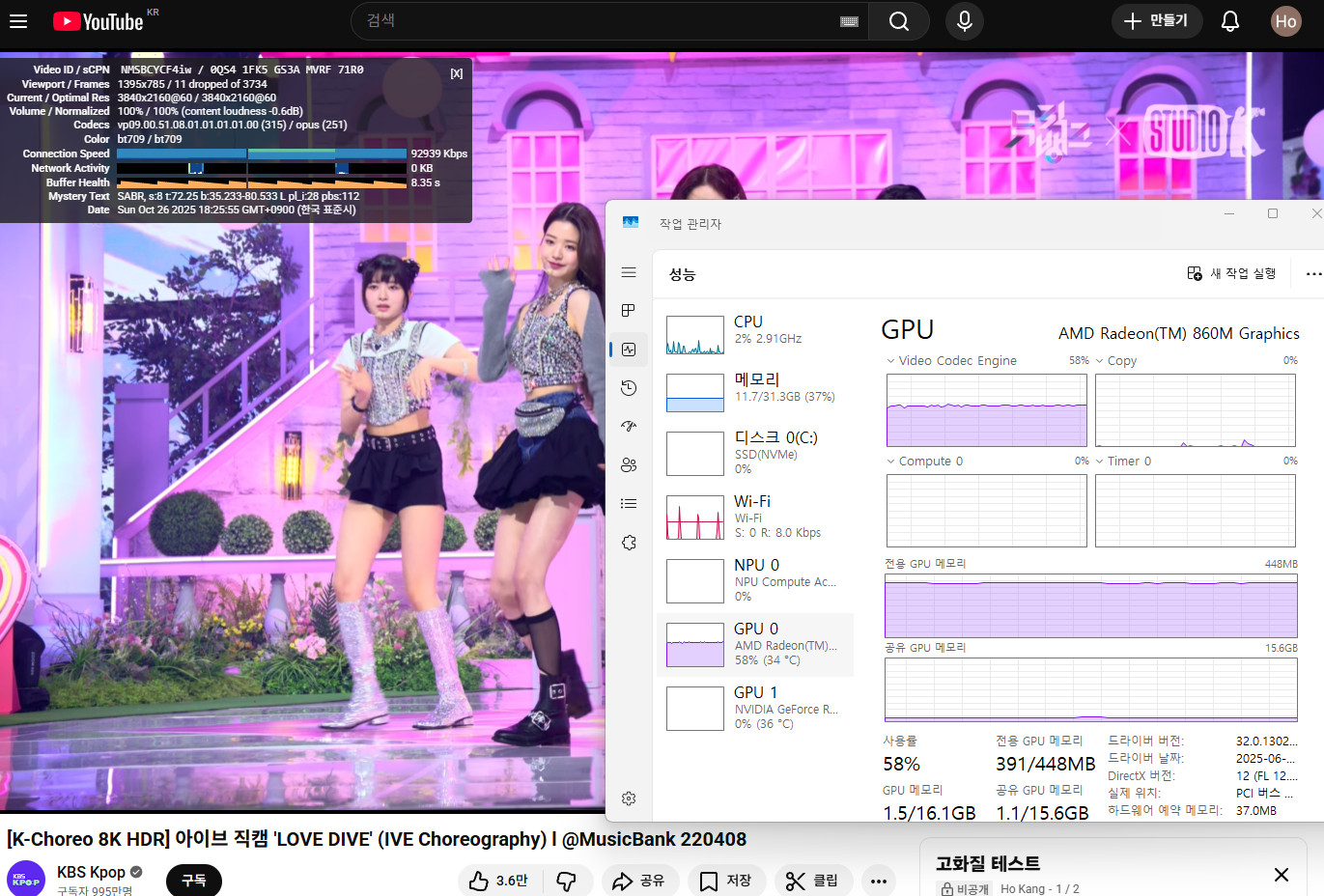Open Task Manager startup apps page
This screenshot has height=896, width=1324.
point(629,426)
